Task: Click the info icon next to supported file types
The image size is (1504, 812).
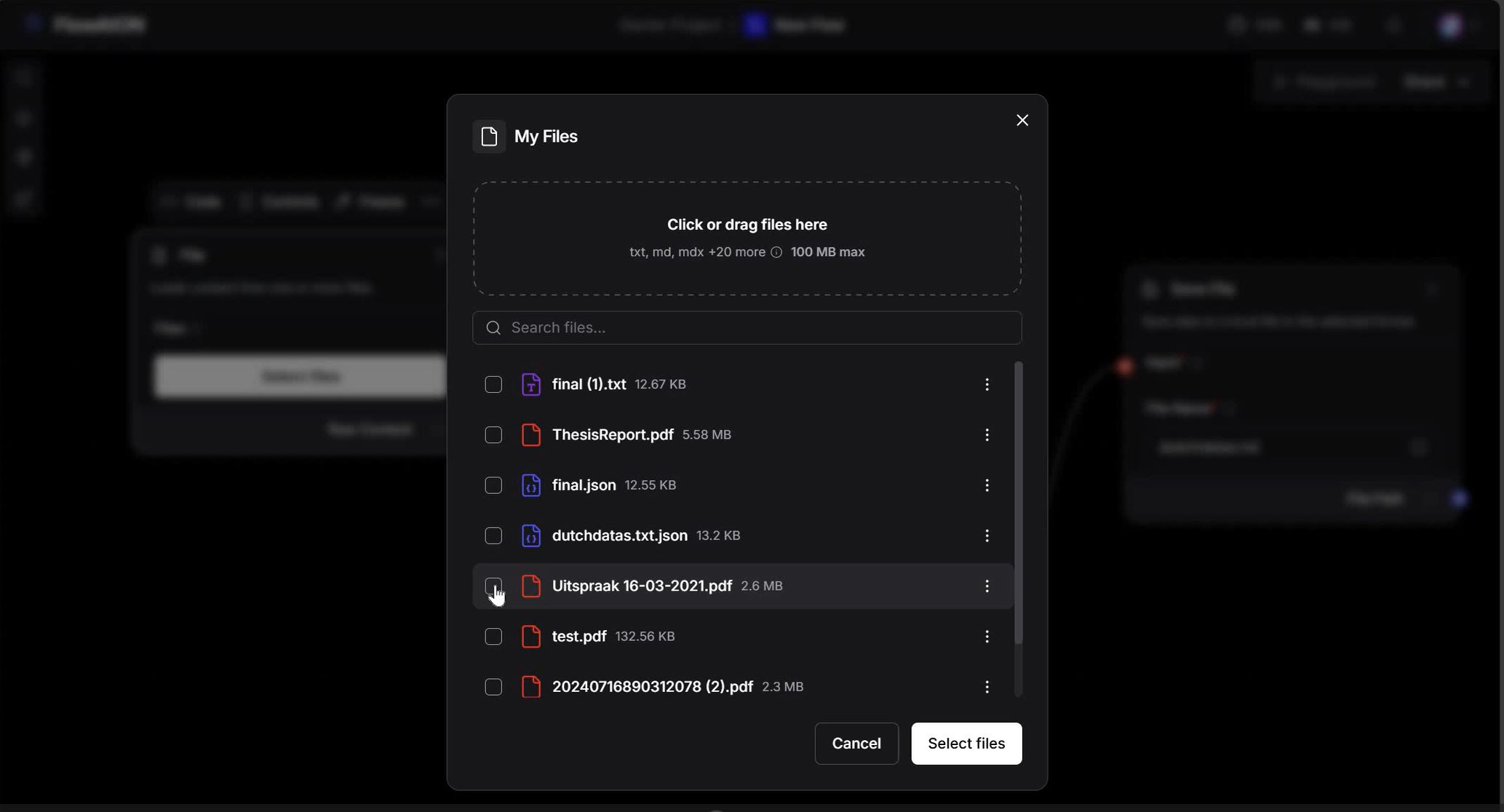Action: 776,252
